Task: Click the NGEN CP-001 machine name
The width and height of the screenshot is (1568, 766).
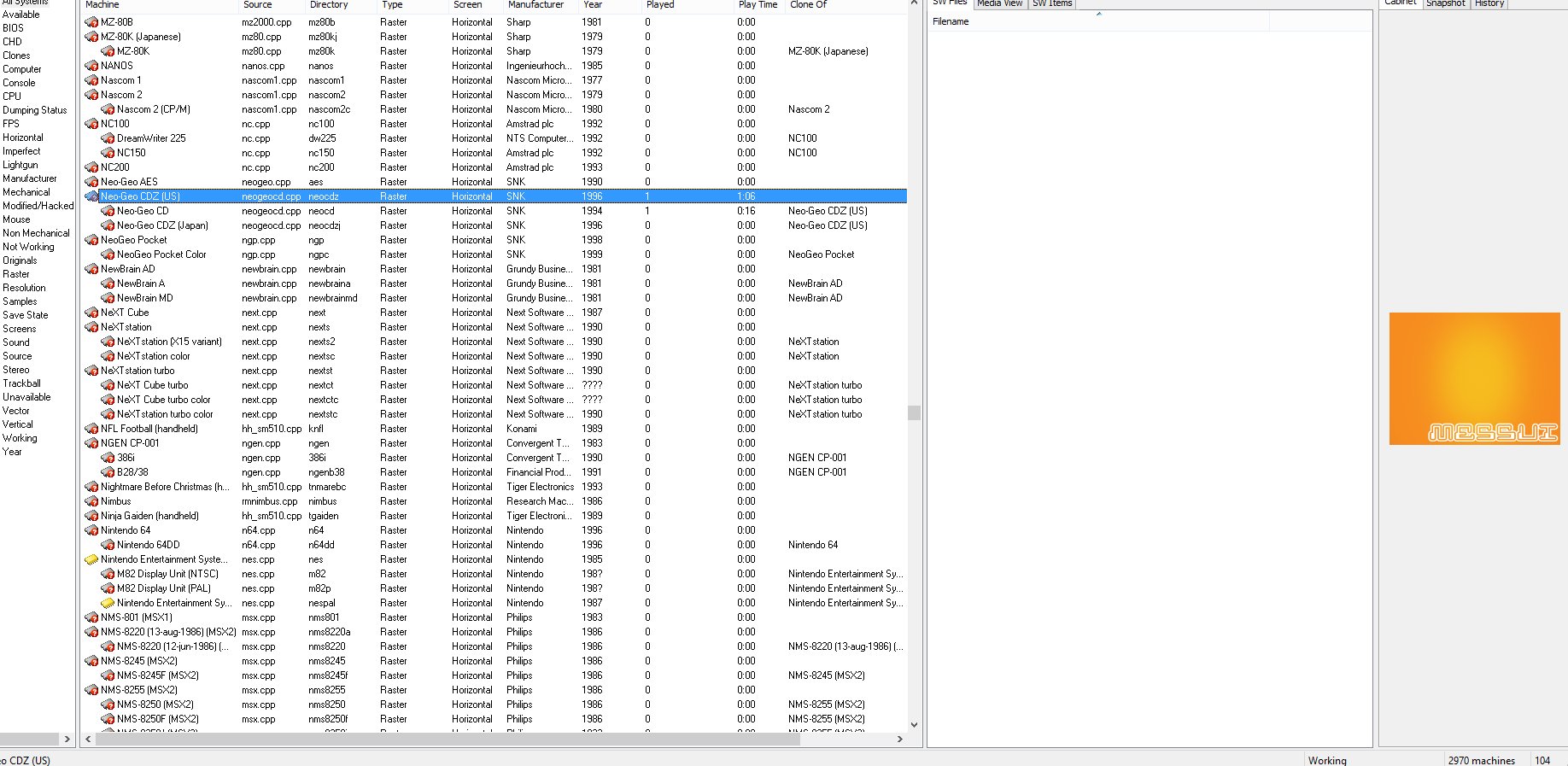Action: (x=130, y=443)
